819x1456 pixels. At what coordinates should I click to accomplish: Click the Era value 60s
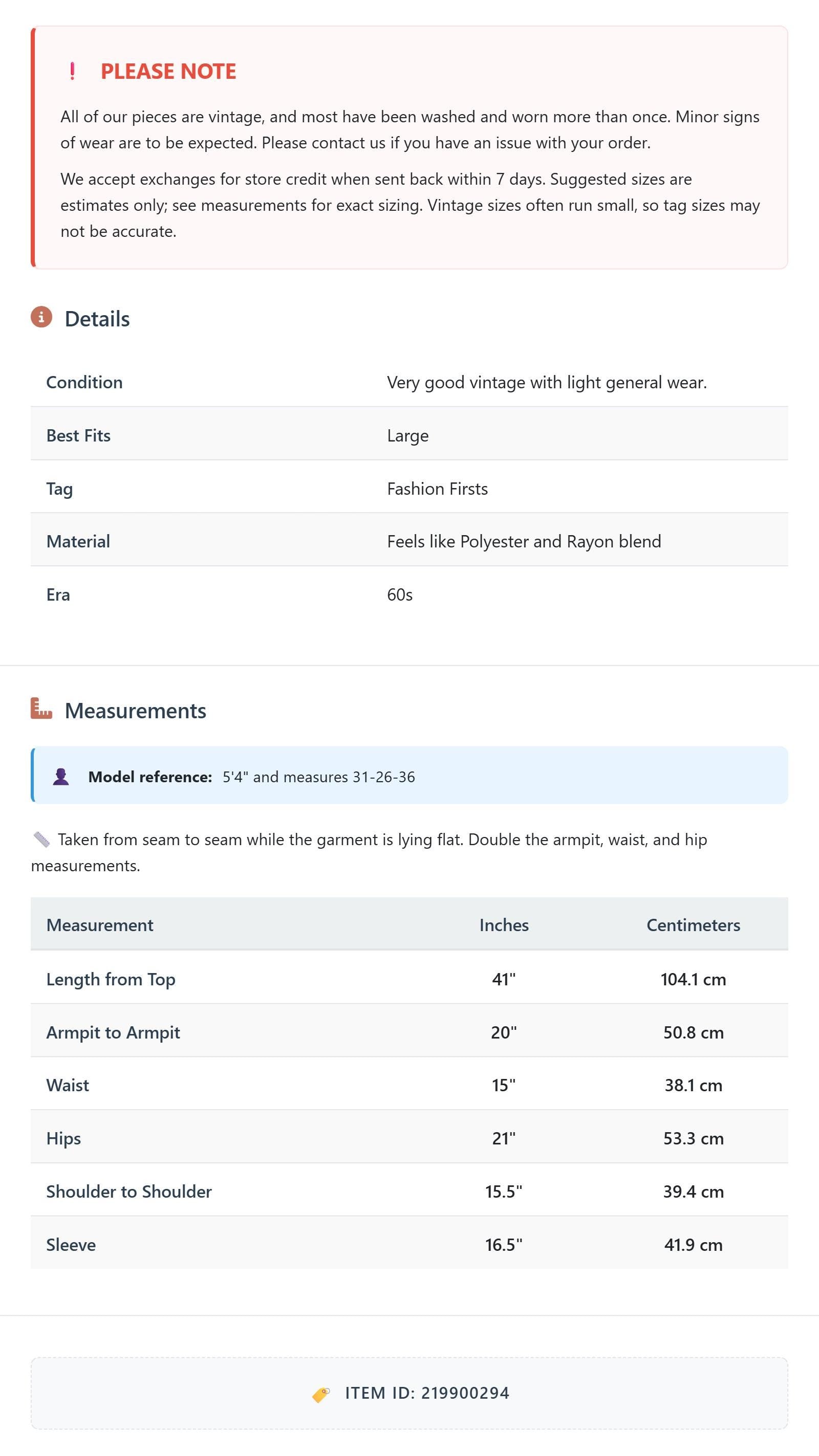click(400, 595)
